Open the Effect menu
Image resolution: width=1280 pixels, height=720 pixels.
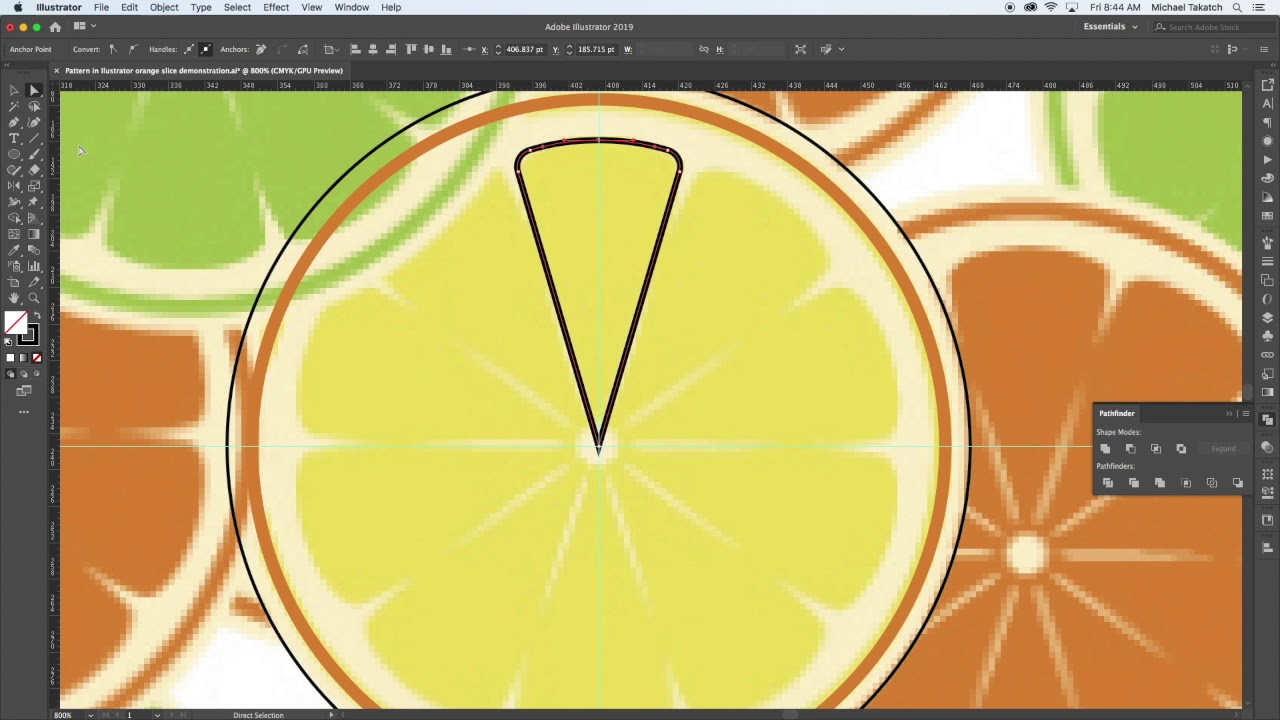[x=276, y=7]
